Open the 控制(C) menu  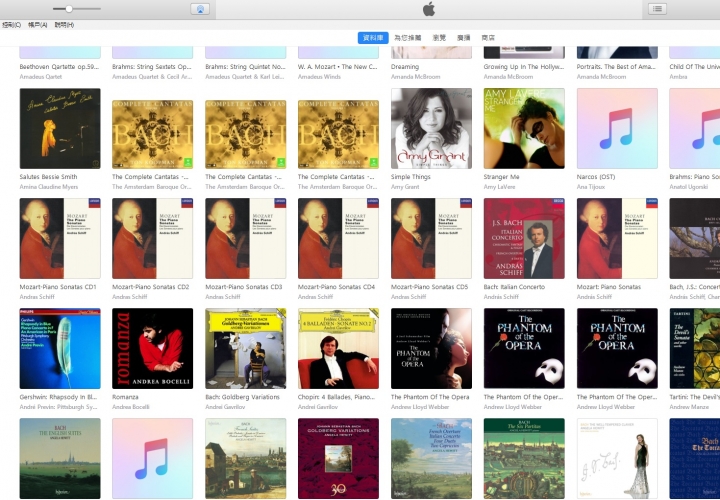point(11,25)
